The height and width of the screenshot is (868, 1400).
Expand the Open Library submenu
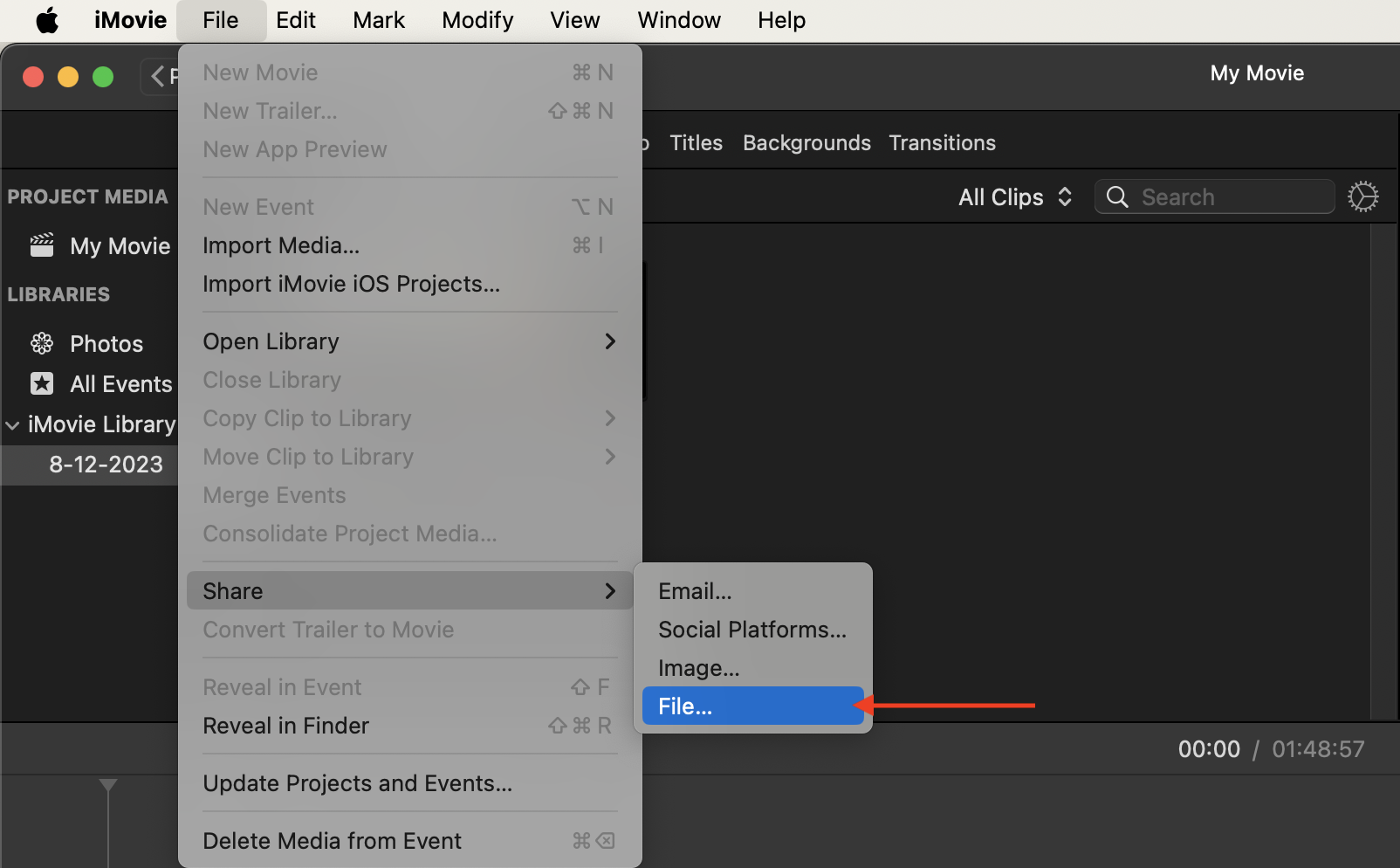[271, 341]
